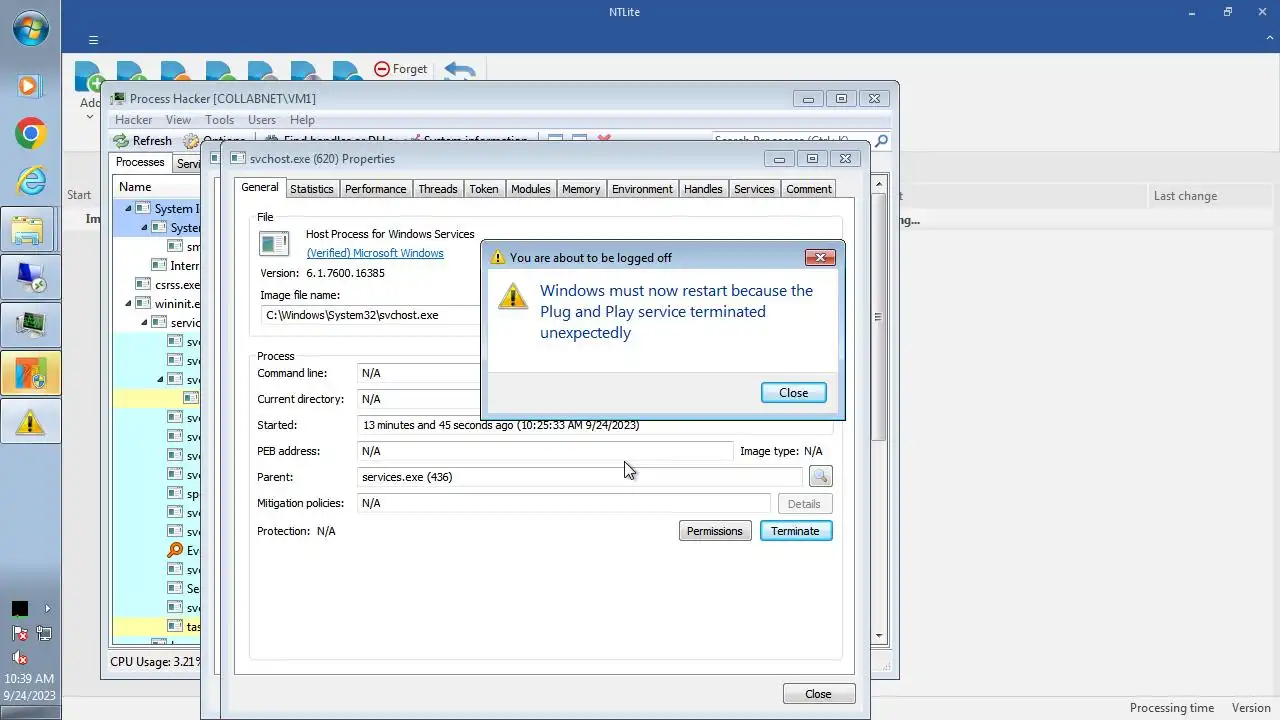The image size is (1280, 720).
Task: Click the Processing time label in NTLite
Action: point(1172,708)
